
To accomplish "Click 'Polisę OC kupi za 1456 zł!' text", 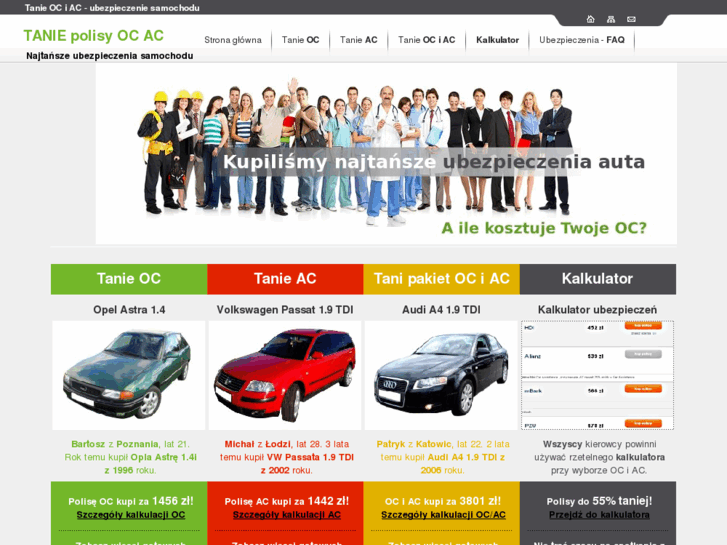I will (131, 501).
